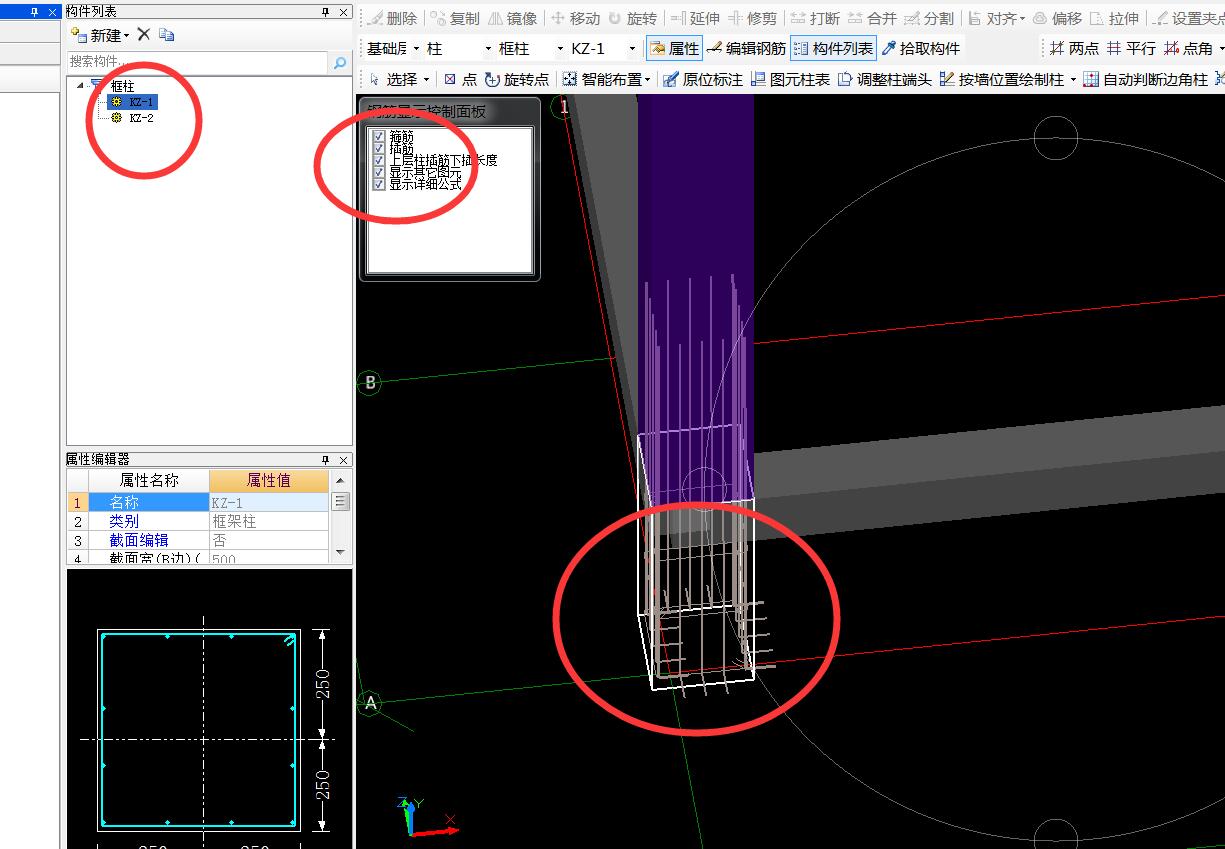This screenshot has height=849, width=1225.
Task: Select the 旋转点 draw tool
Action: pyautogui.click(x=517, y=79)
